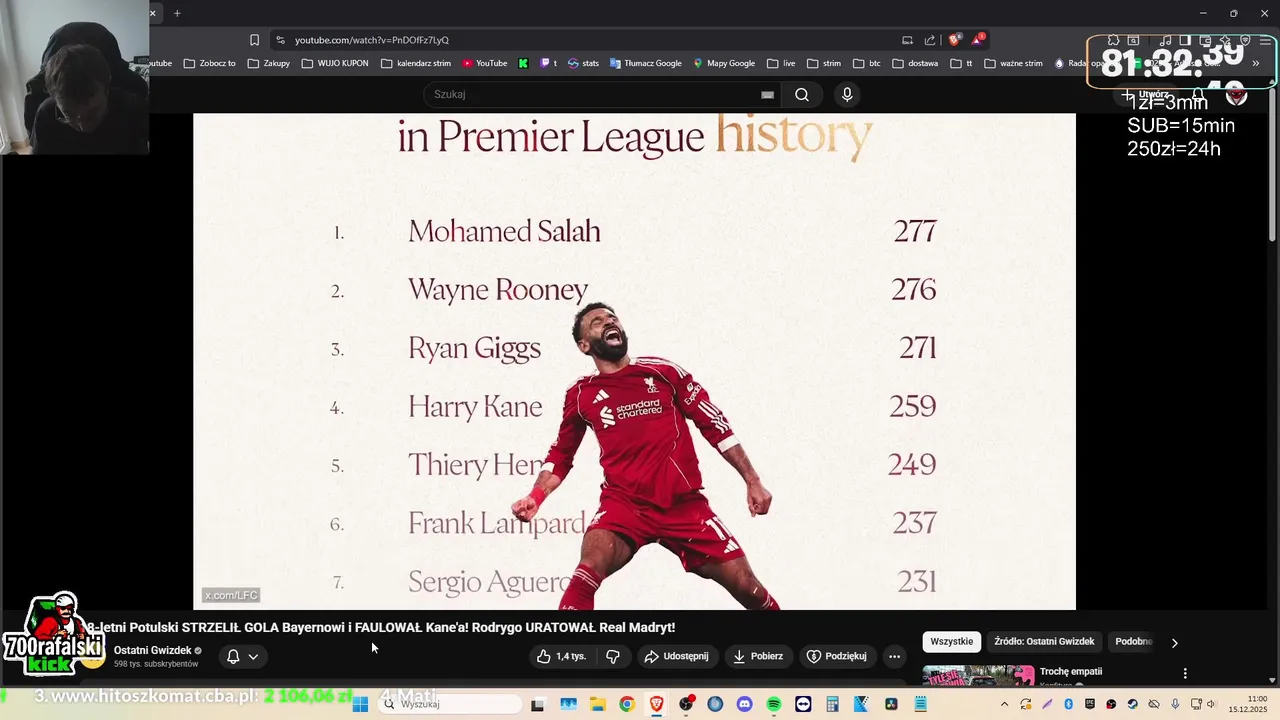Screen dimensions: 1280x720
Task: Open Brave Rewards triangle icon
Action: (x=977, y=40)
